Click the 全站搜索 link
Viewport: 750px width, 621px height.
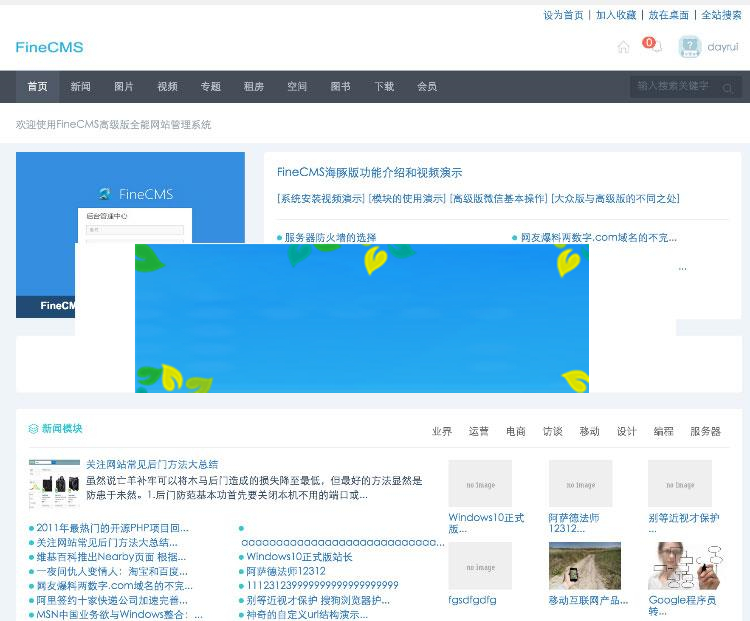point(721,15)
